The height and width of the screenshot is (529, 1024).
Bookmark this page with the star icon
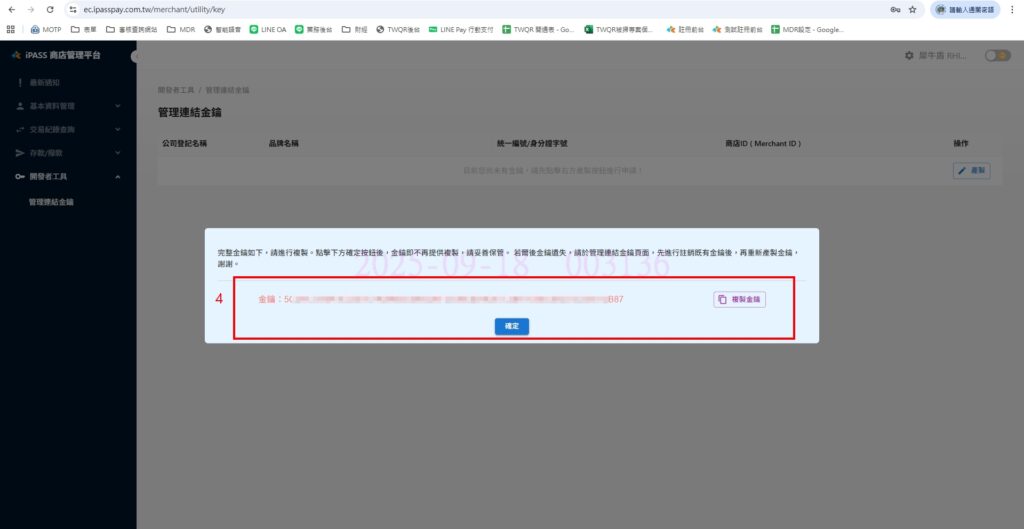pyautogui.click(x=912, y=9)
